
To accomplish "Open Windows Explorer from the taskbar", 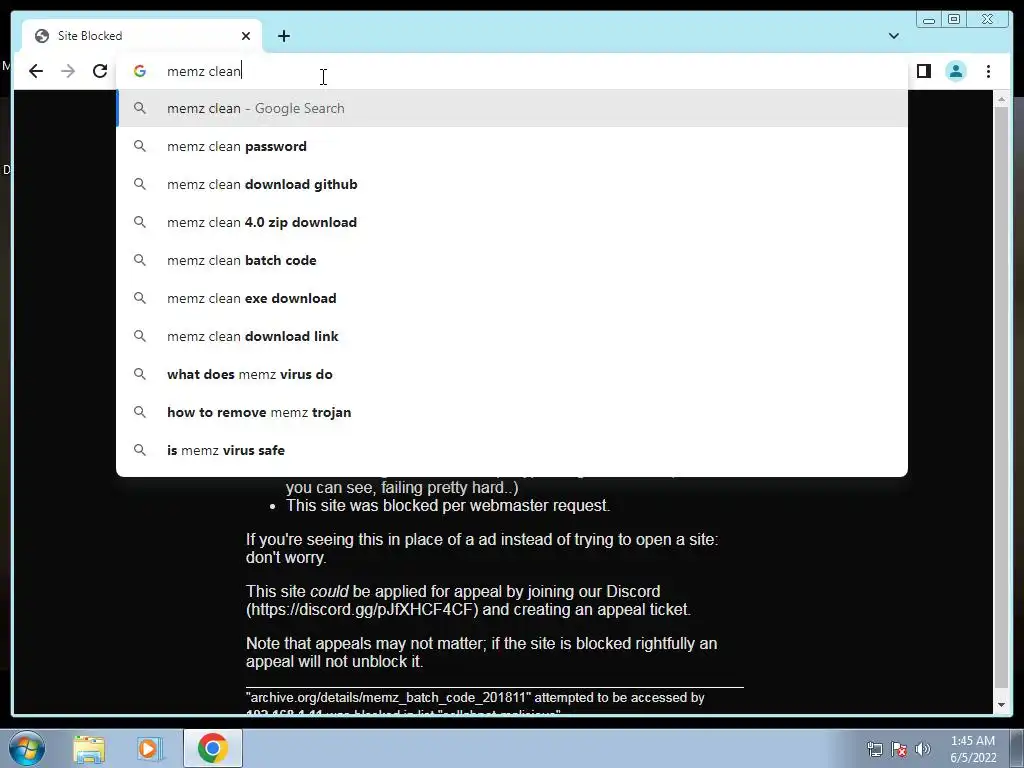I will click(x=89, y=749).
